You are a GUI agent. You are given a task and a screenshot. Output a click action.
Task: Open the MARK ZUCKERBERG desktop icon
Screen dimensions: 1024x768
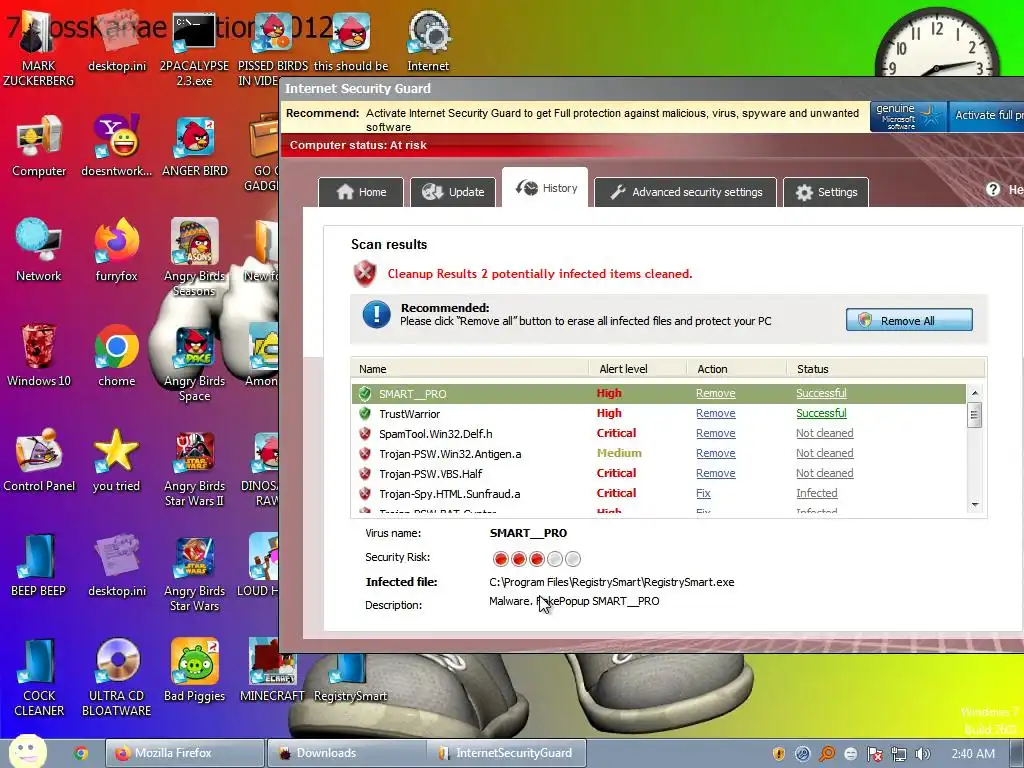(39, 47)
